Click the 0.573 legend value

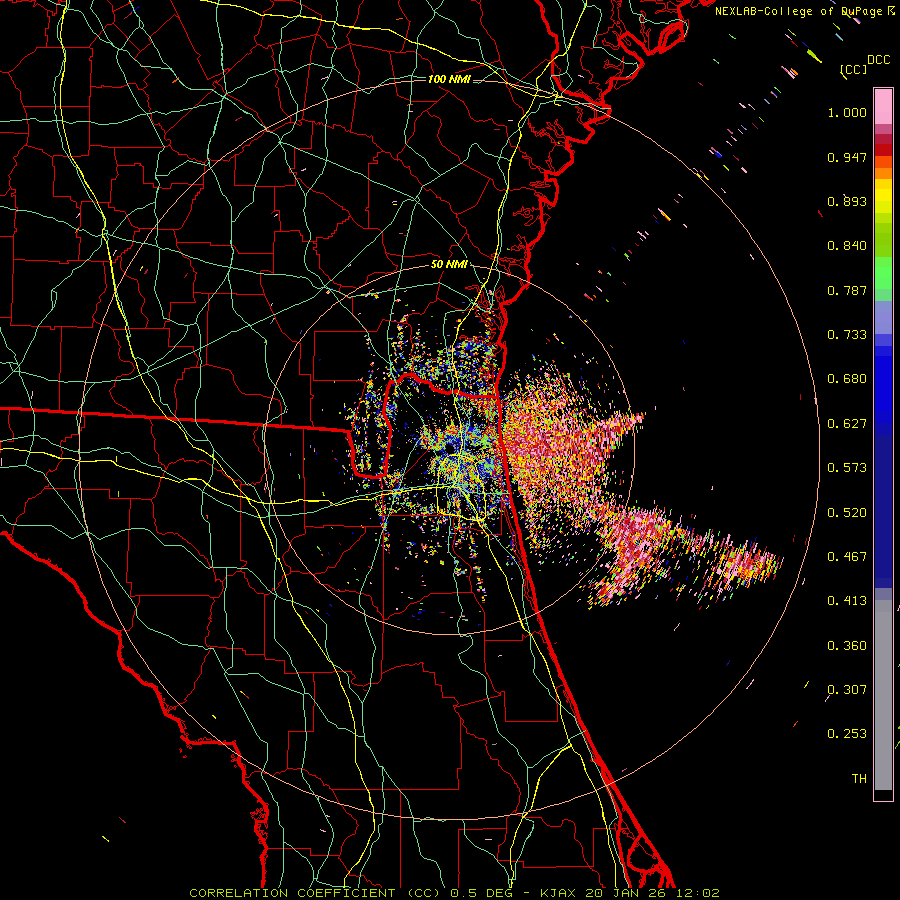pos(847,468)
